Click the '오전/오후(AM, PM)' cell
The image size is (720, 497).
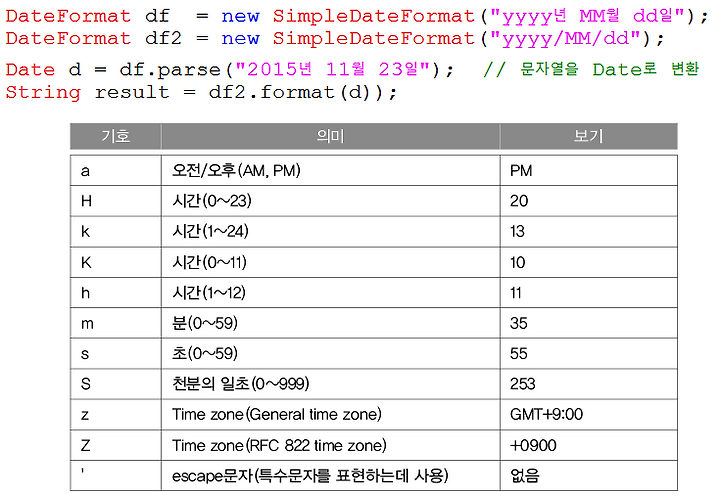click(331, 171)
